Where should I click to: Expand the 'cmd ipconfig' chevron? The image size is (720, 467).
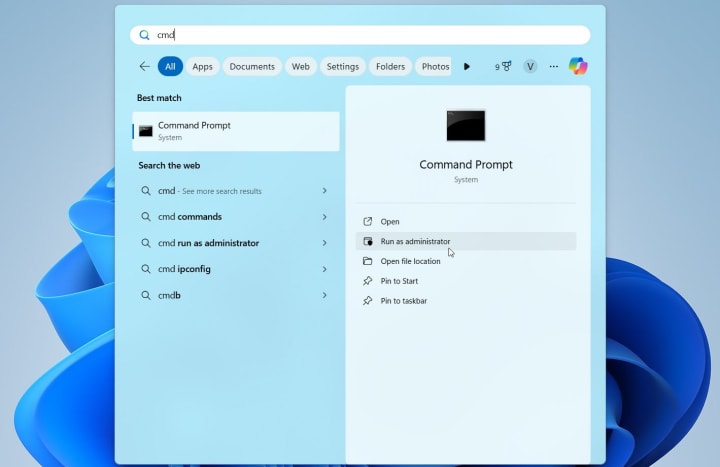(325, 269)
